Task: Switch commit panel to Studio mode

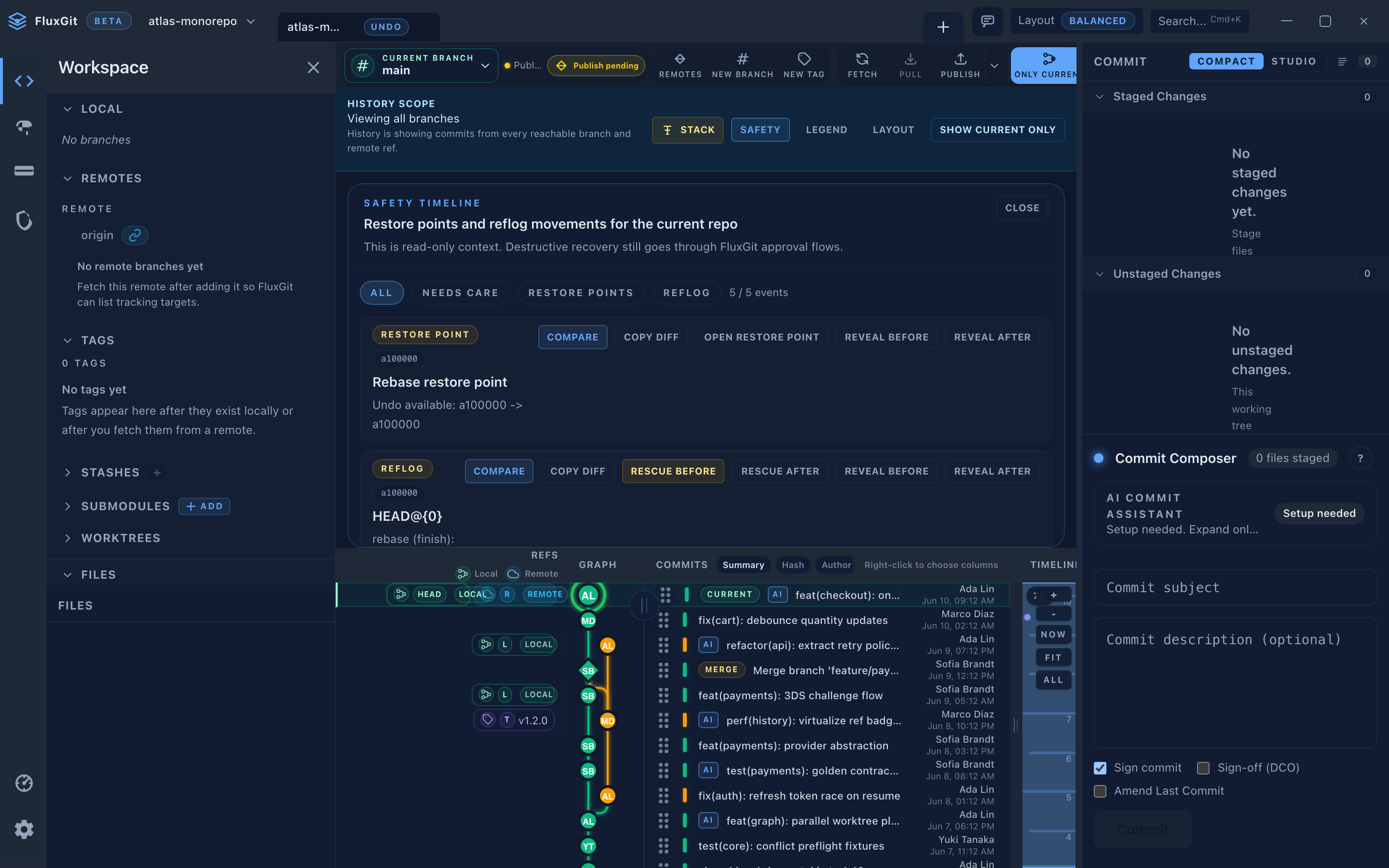Action: (x=1294, y=61)
